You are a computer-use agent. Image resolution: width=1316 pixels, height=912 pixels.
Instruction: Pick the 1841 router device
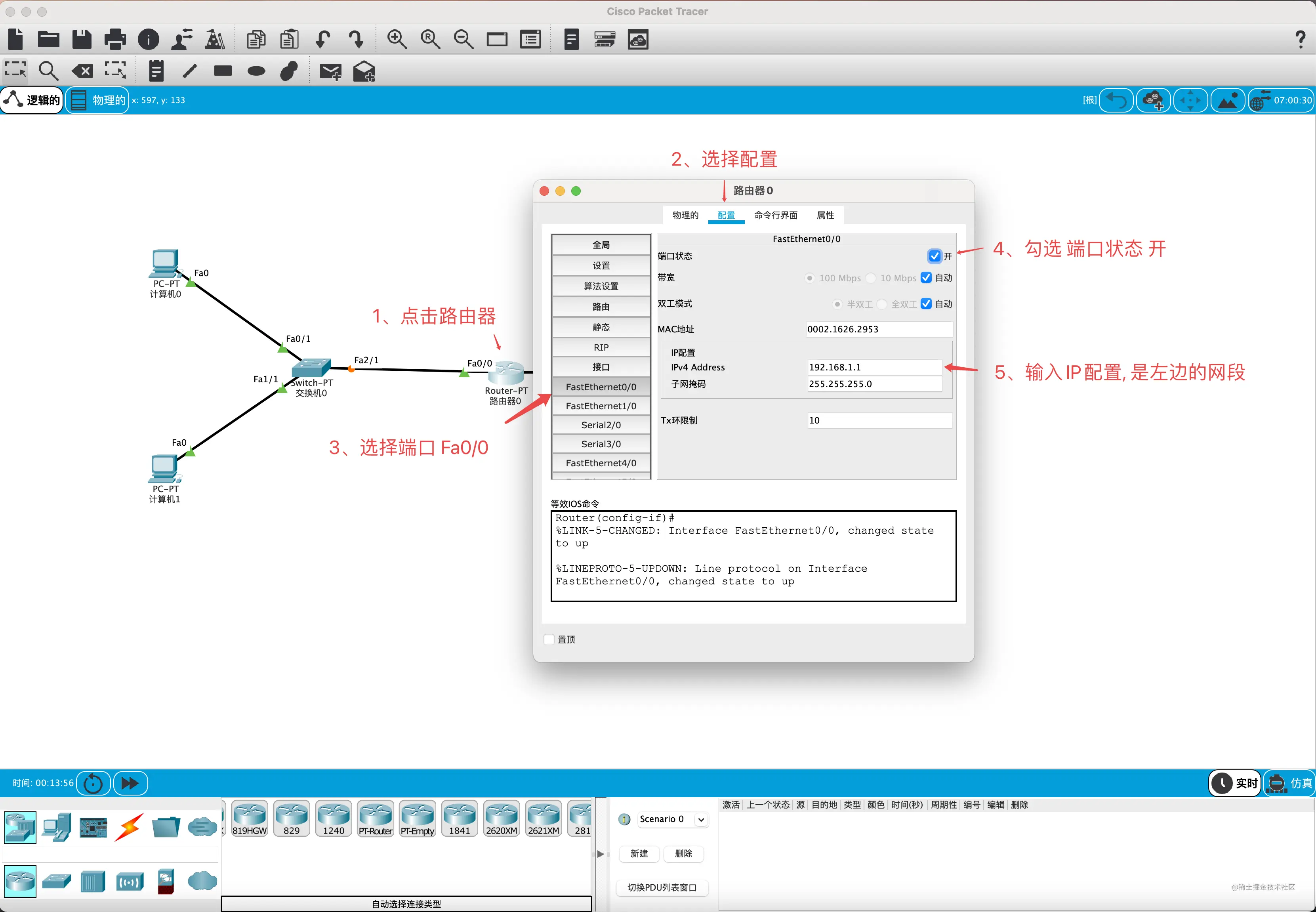pos(460,818)
